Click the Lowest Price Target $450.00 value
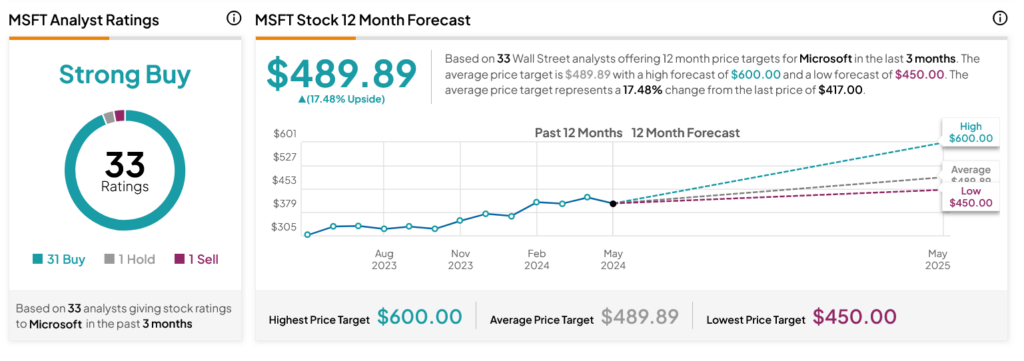The image size is (1024, 361). pyautogui.click(x=855, y=318)
